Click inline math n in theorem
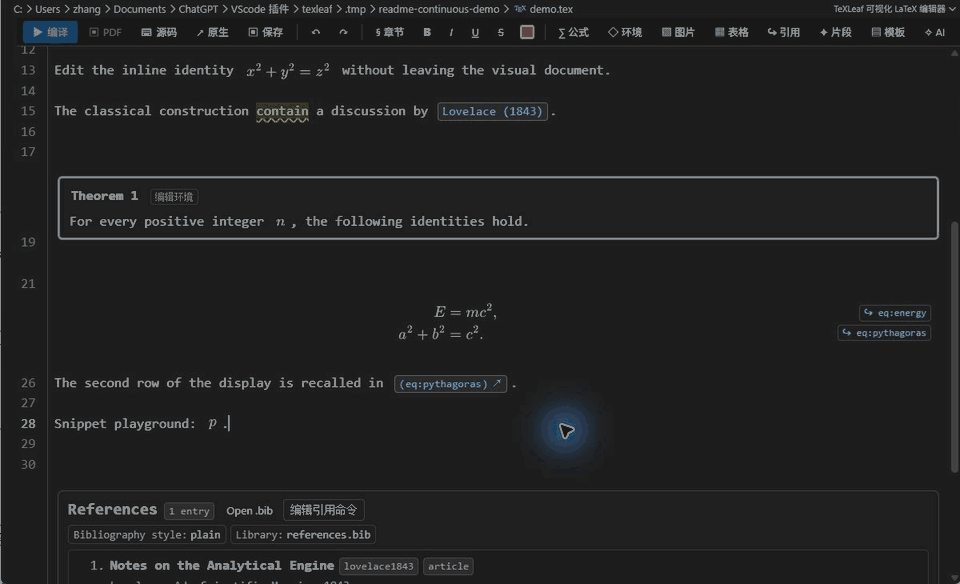The image size is (960, 584). tap(280, 222)
